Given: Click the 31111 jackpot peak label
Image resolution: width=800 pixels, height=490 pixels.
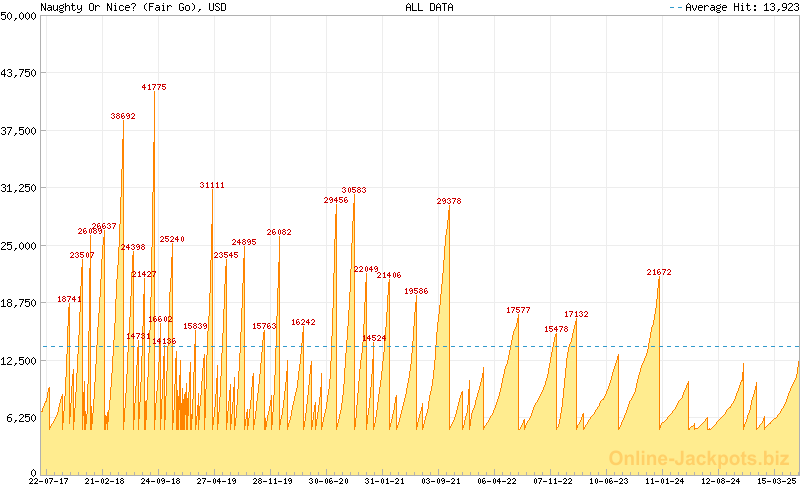Looking at the screenshot, I should [212, 185].
